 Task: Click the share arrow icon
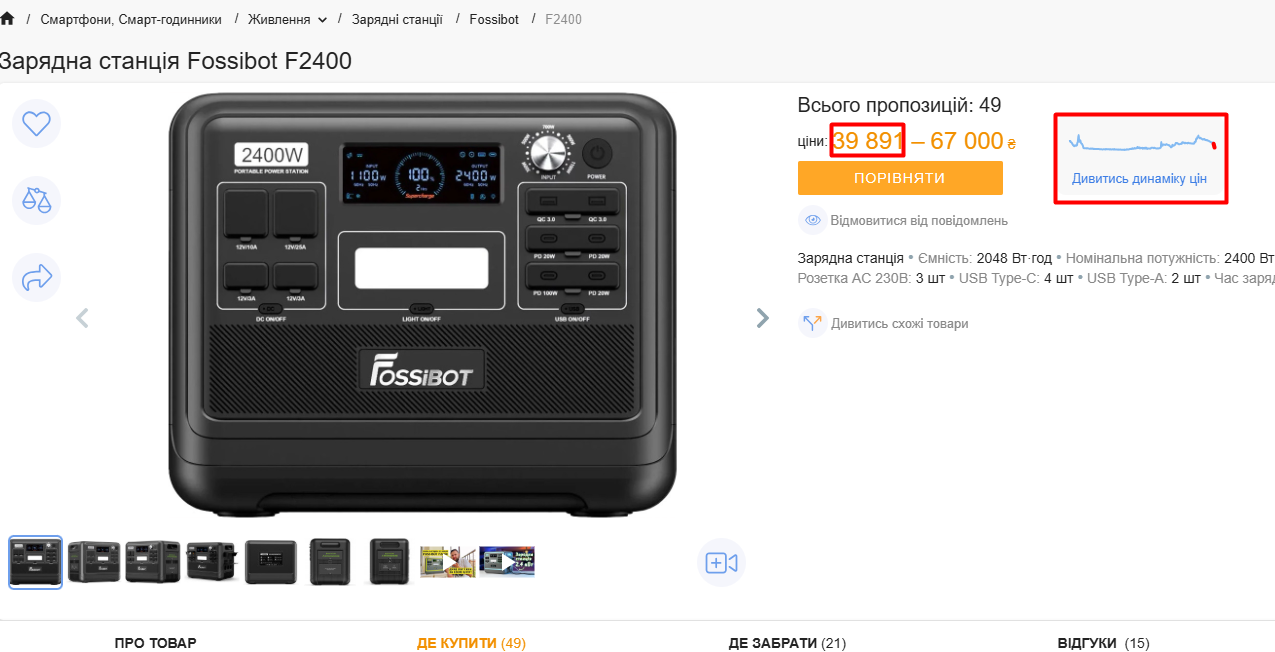pos(36,278)
